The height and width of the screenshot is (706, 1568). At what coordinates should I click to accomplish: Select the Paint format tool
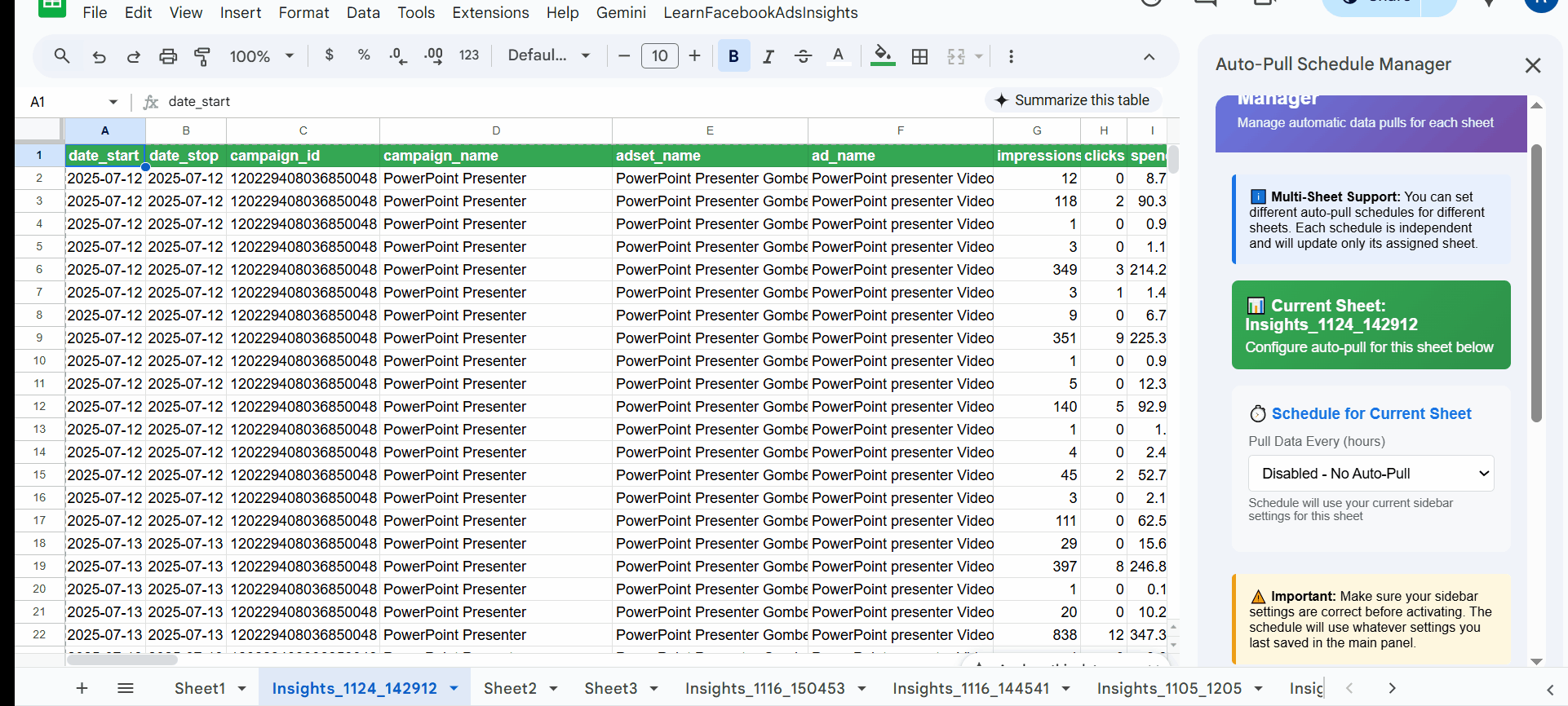202,56
